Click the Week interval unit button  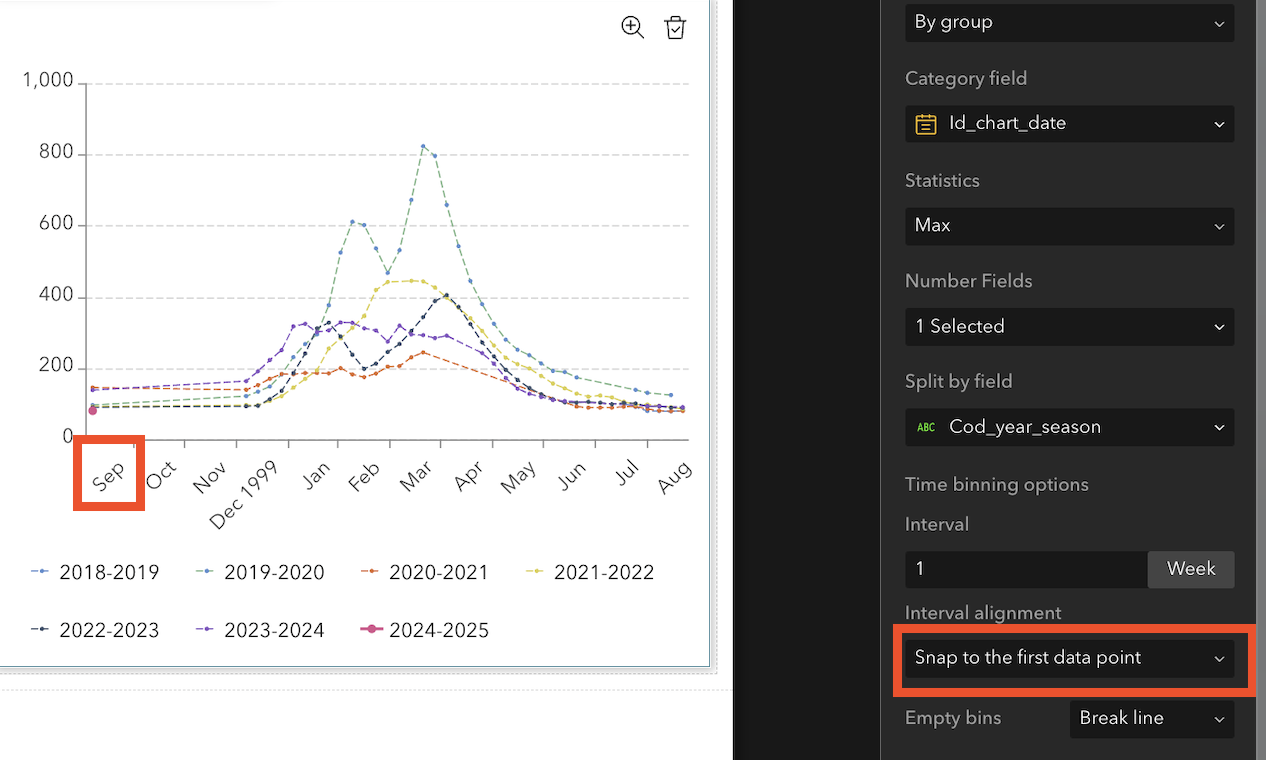(x=1190, y=569)
